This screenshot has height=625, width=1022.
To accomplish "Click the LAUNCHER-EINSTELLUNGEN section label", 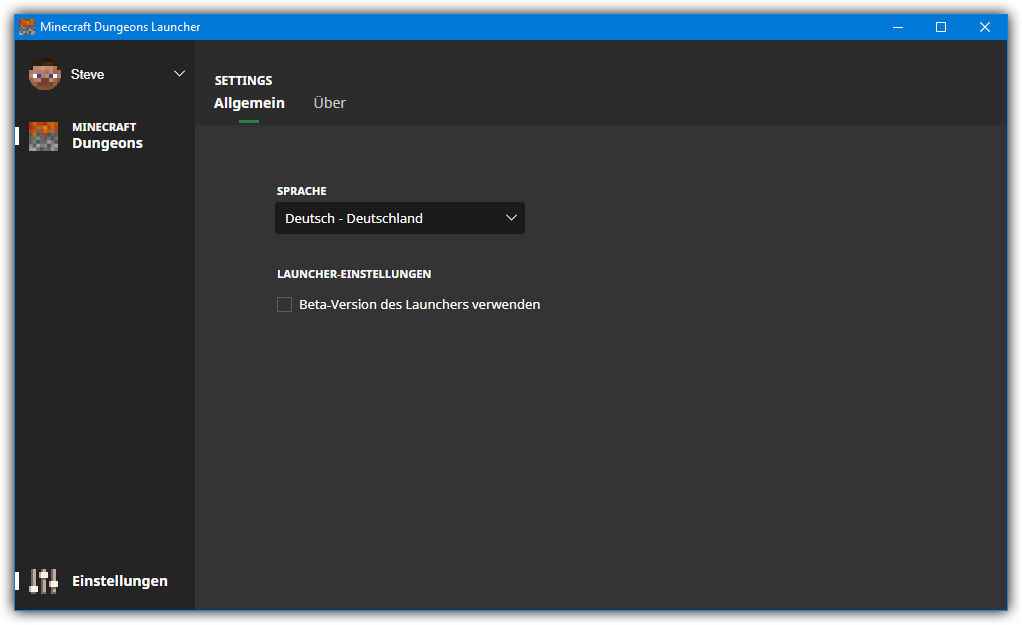I will point(354,274).
